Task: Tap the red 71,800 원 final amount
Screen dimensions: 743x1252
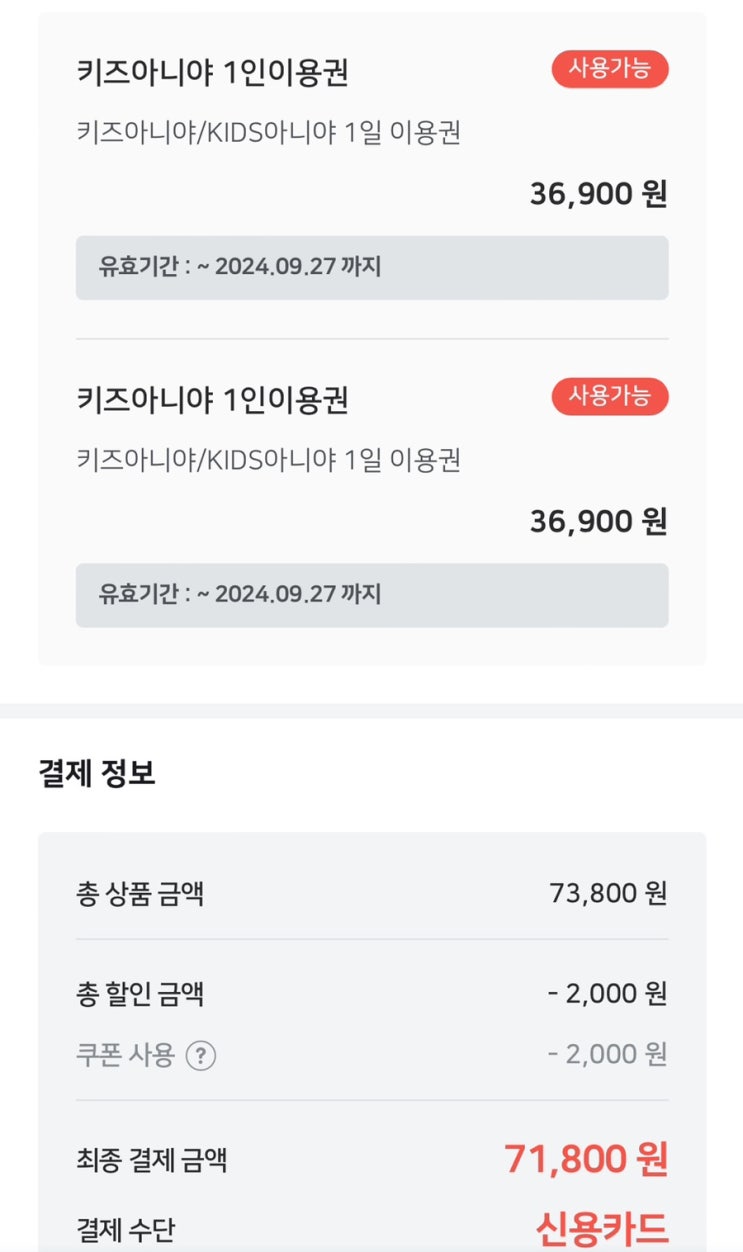Action: coord(585,1159)
